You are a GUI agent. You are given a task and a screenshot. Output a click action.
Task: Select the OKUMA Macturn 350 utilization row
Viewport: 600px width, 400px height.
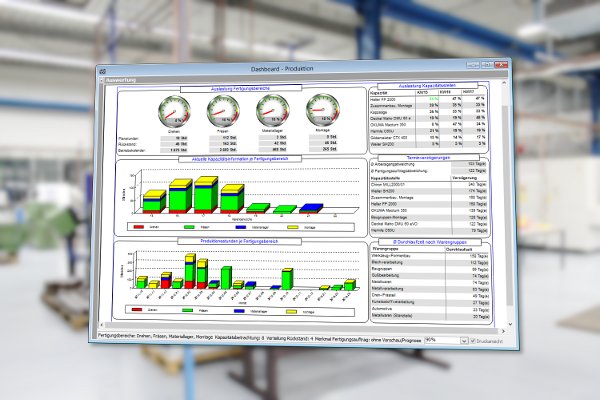[428, 125]
